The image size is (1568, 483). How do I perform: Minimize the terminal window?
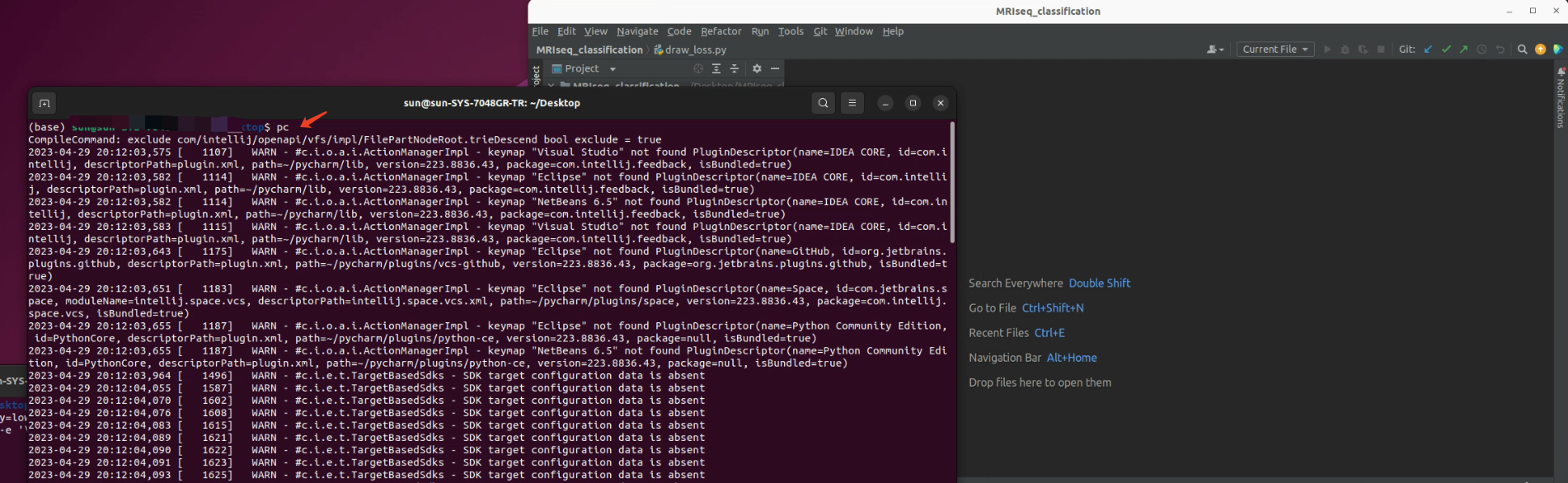point(885,103)
